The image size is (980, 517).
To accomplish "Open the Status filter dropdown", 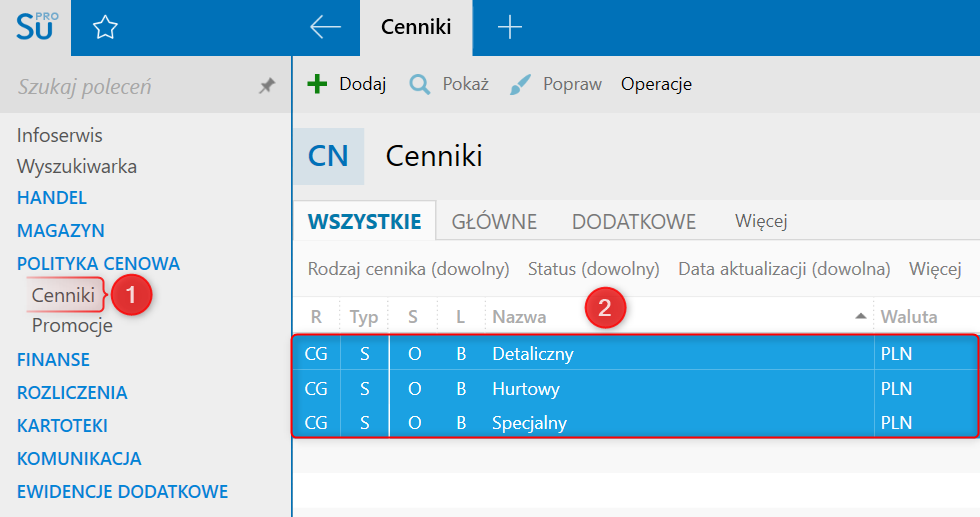I will click(594, 269).
